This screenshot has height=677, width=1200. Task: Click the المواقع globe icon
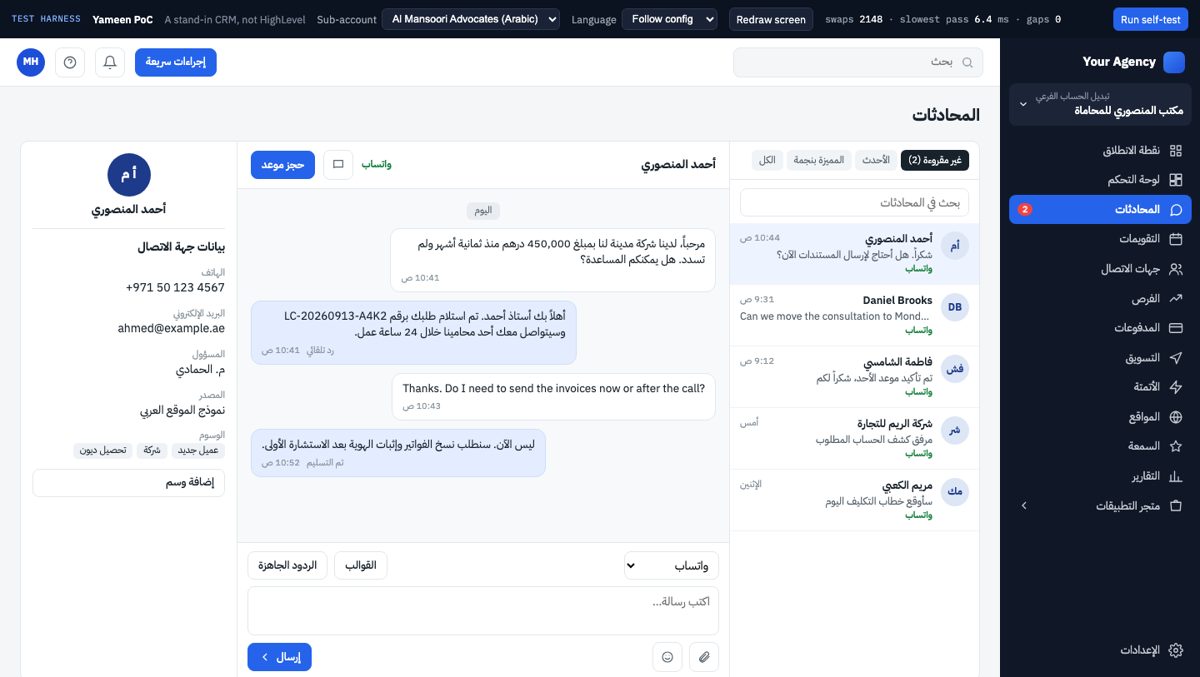pos(1176,417)
